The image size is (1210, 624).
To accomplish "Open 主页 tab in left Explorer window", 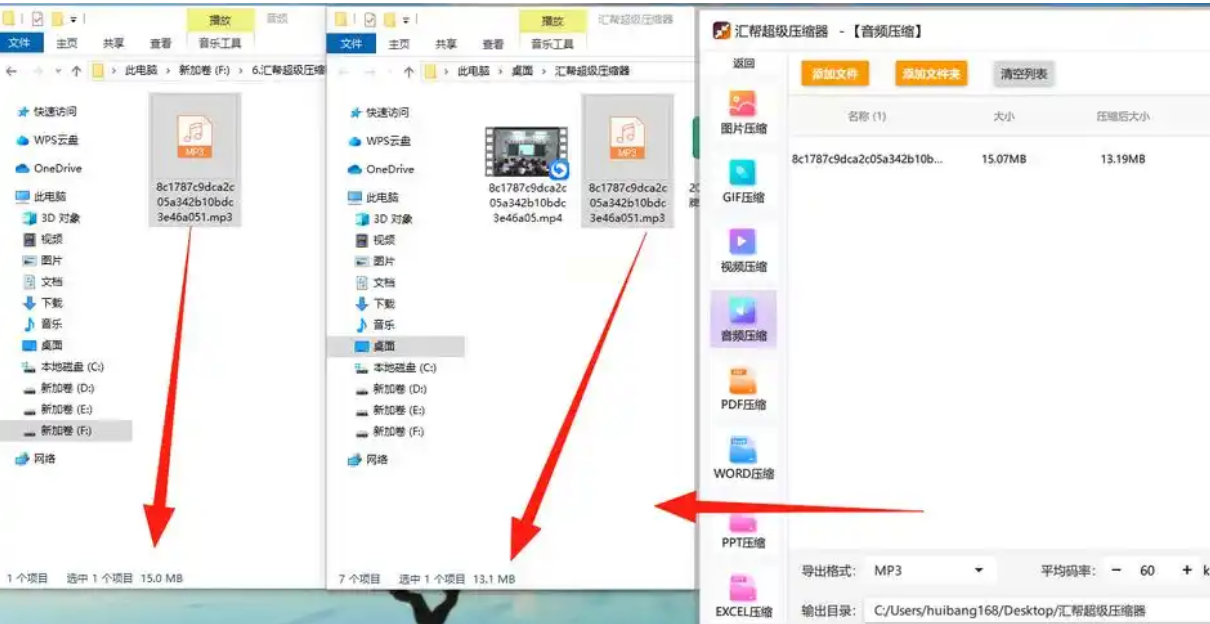I will (x=67, y=43).
